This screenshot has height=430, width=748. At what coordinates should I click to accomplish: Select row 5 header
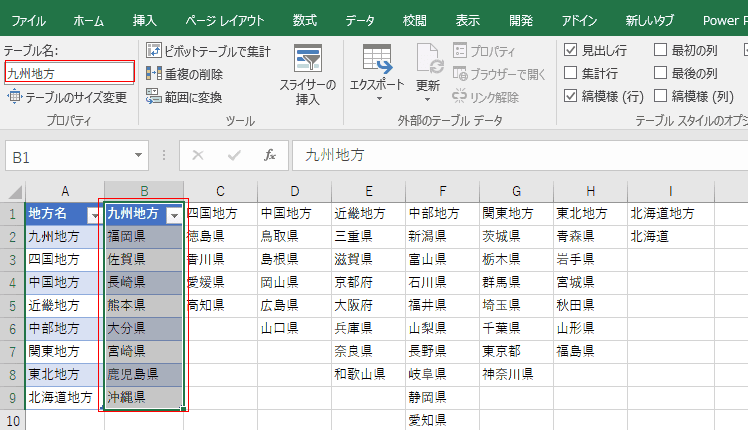pos(12,305)
